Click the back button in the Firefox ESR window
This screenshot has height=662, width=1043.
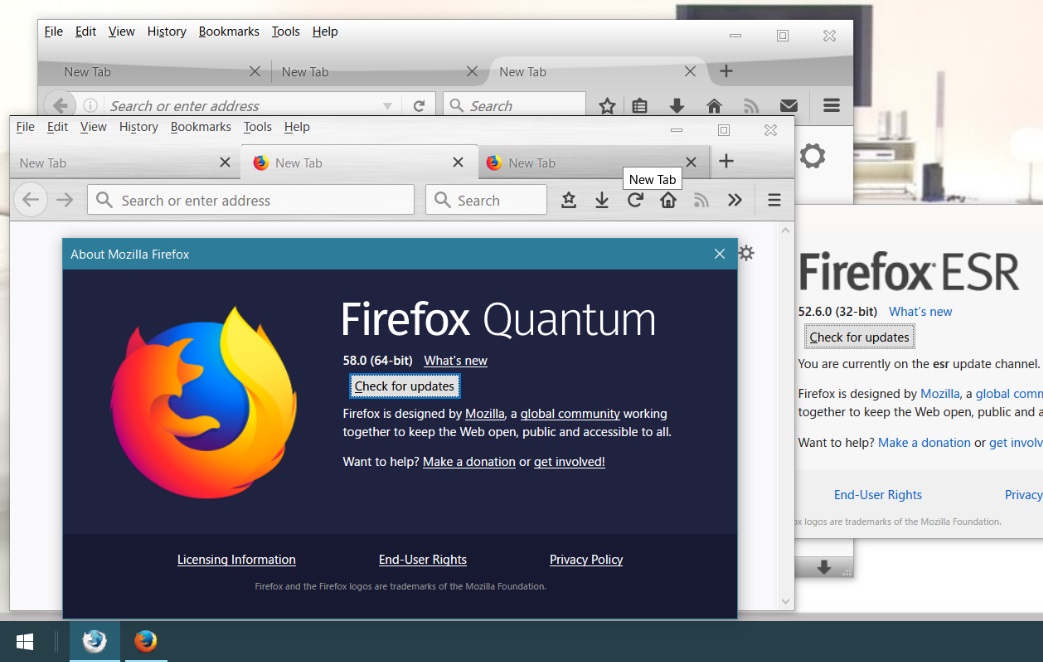coord(60,105)
